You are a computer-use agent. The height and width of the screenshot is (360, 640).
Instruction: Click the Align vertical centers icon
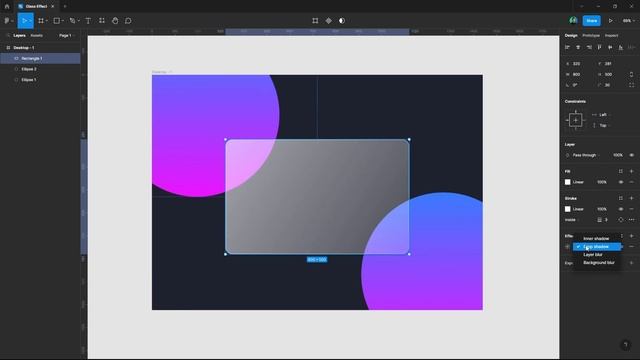610,47
